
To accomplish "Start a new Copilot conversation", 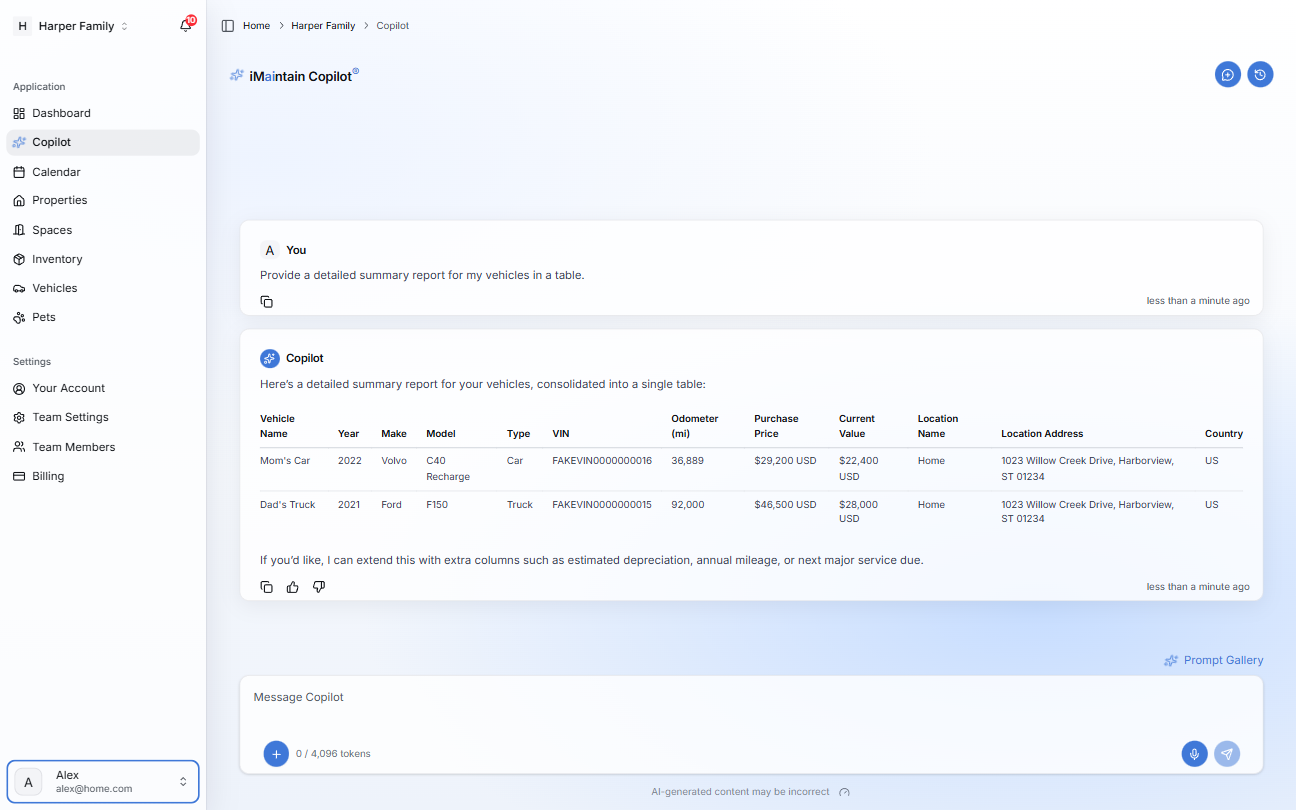I will tap(1228, 74).
